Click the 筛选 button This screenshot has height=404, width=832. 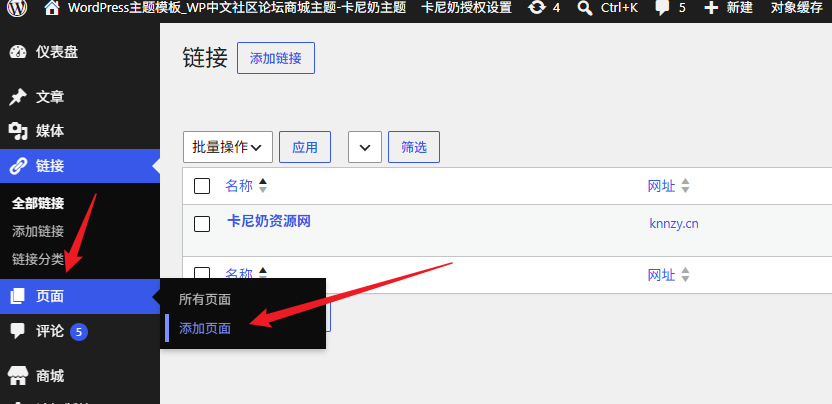pyautogui.click(x=414, y=147)
